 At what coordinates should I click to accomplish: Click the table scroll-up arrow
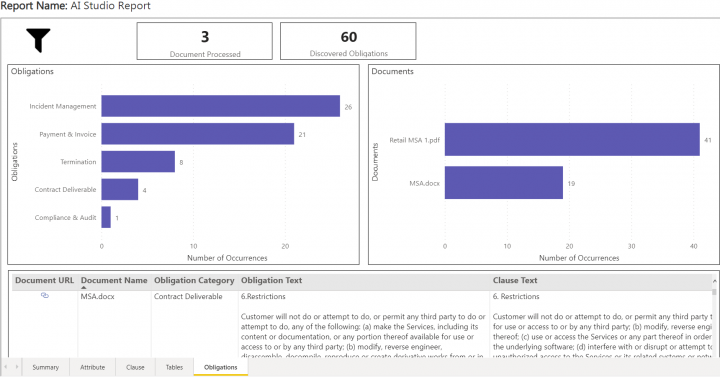click(x=714, y=281)
